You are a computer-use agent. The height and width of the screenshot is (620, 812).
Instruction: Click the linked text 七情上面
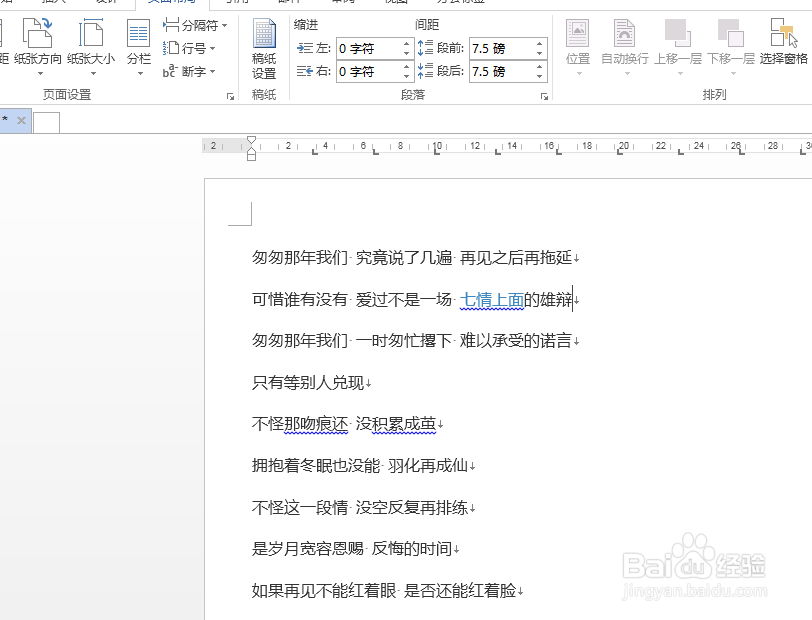(491, 300)
